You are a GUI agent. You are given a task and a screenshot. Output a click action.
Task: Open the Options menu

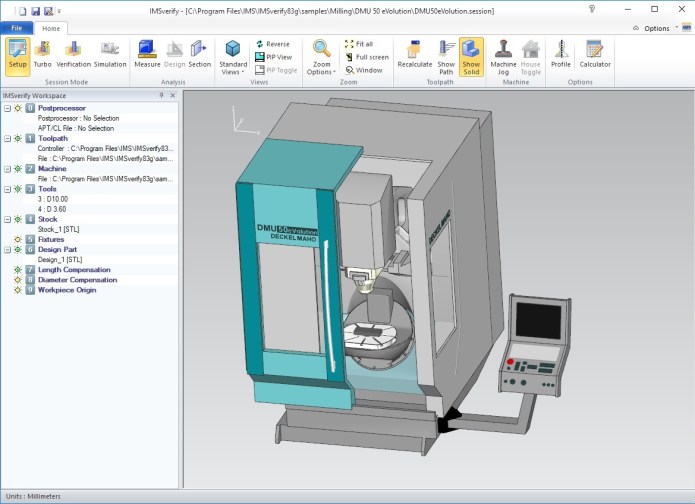click(656, 28)
